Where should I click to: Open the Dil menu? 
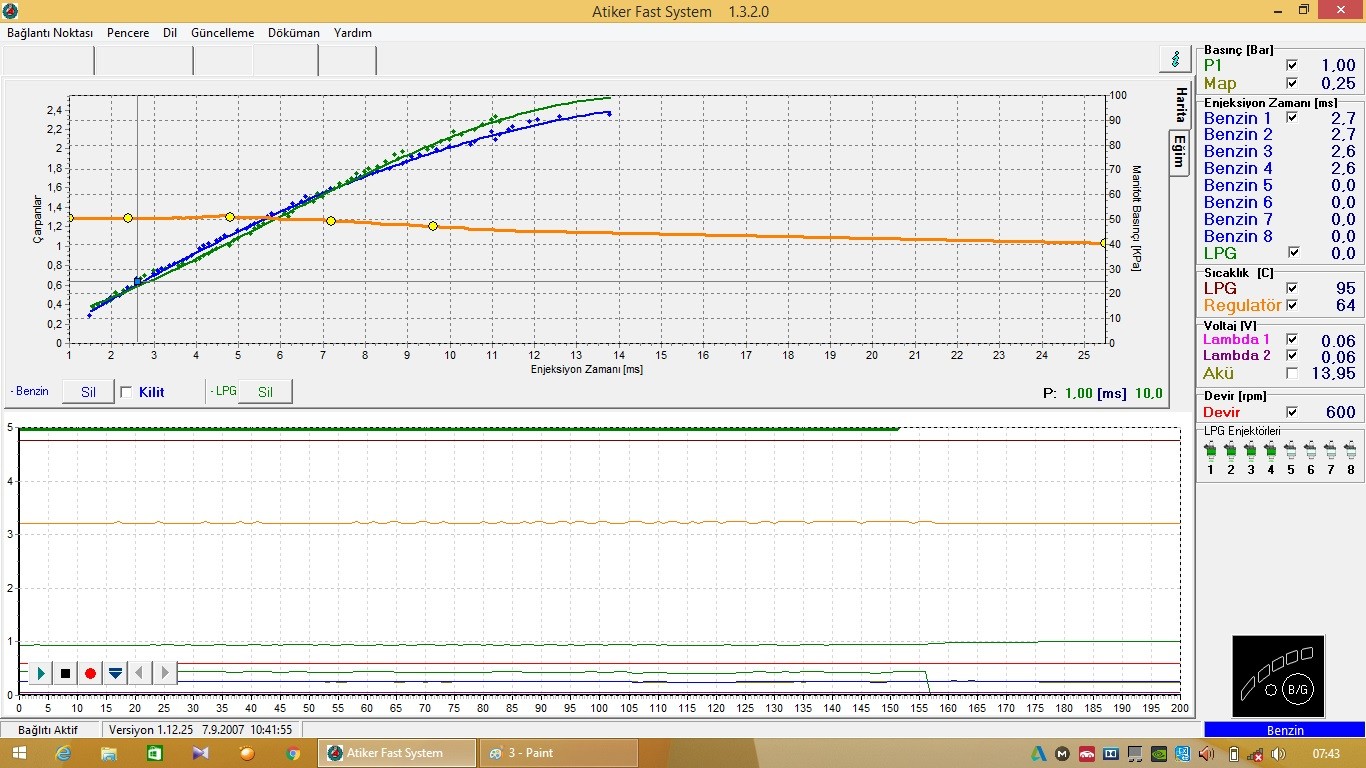coord(170,33)
